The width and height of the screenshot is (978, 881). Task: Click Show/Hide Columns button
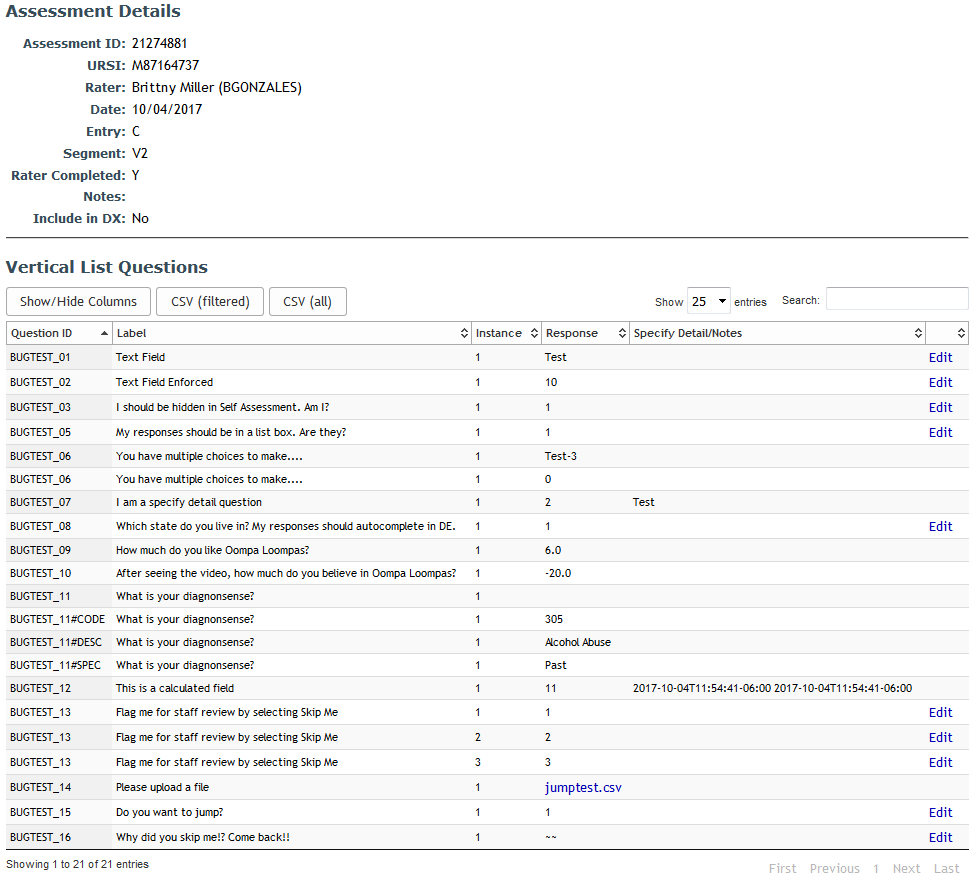(79, 301)
